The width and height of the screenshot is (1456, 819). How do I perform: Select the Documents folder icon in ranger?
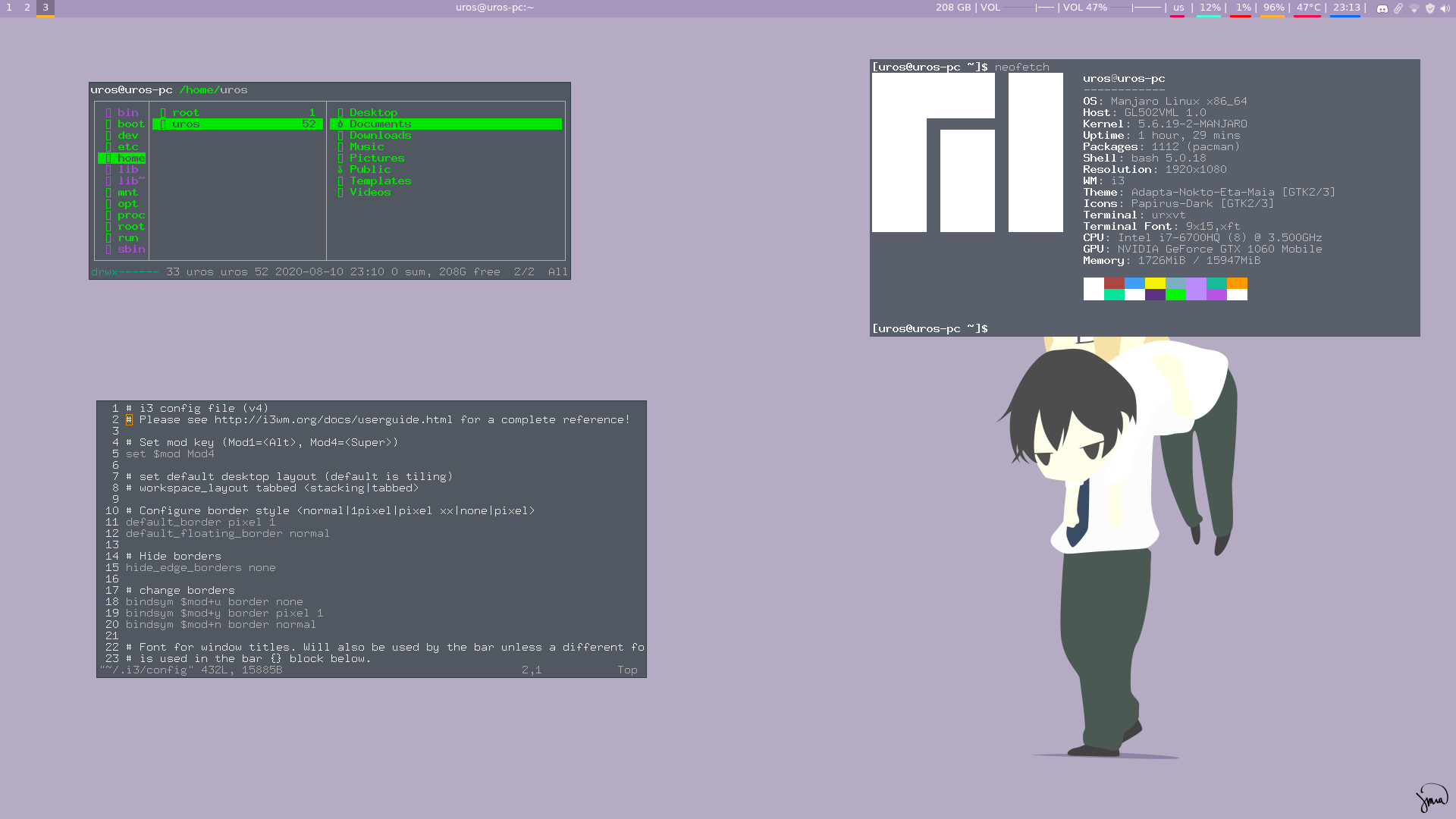pos(342,124)
